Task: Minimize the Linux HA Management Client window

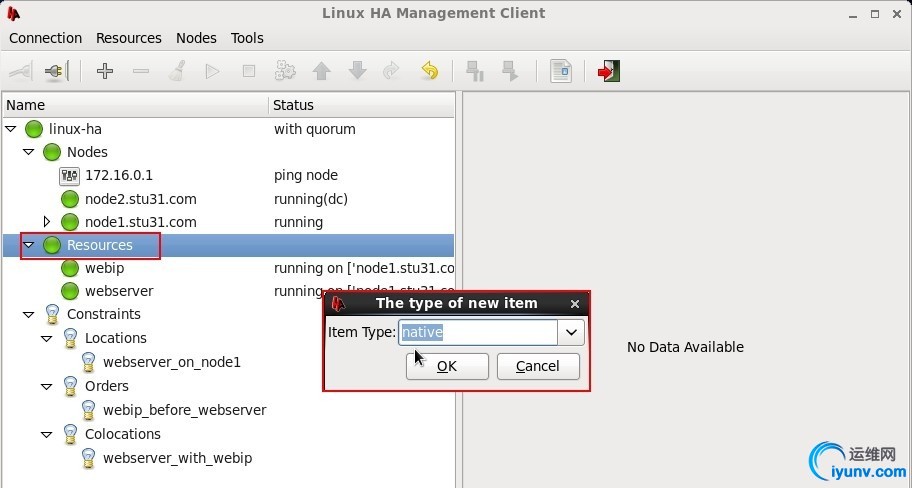Action: click(x=853, y=15)
